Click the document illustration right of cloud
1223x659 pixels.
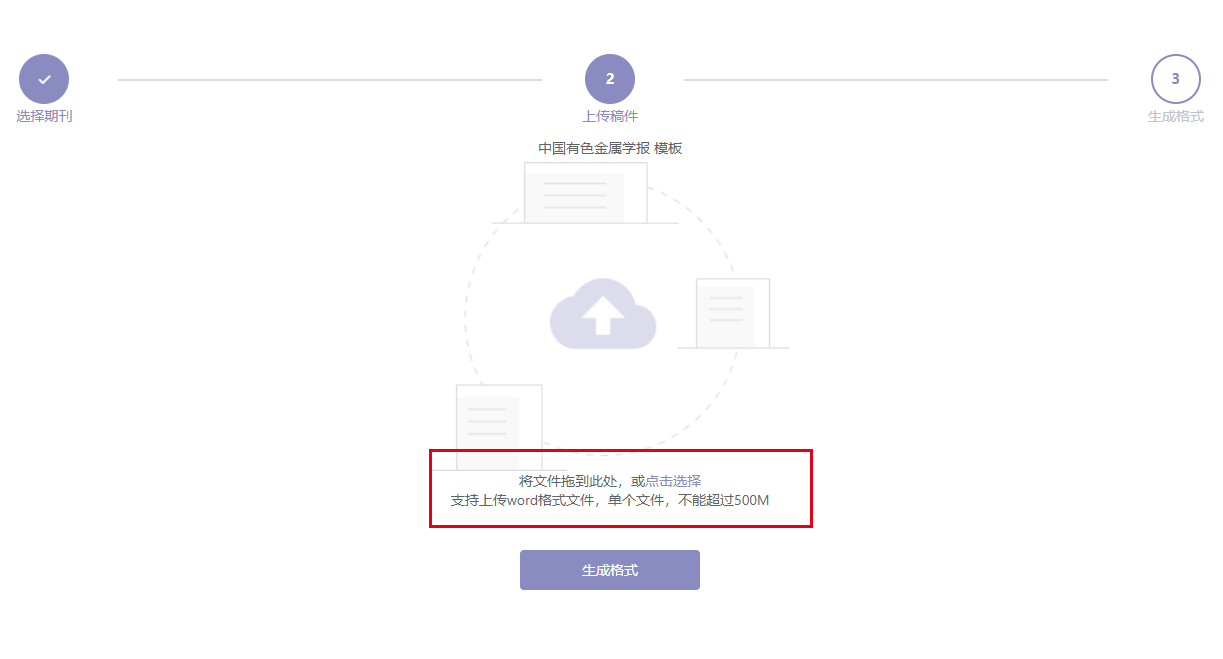[x=733, y=314]
